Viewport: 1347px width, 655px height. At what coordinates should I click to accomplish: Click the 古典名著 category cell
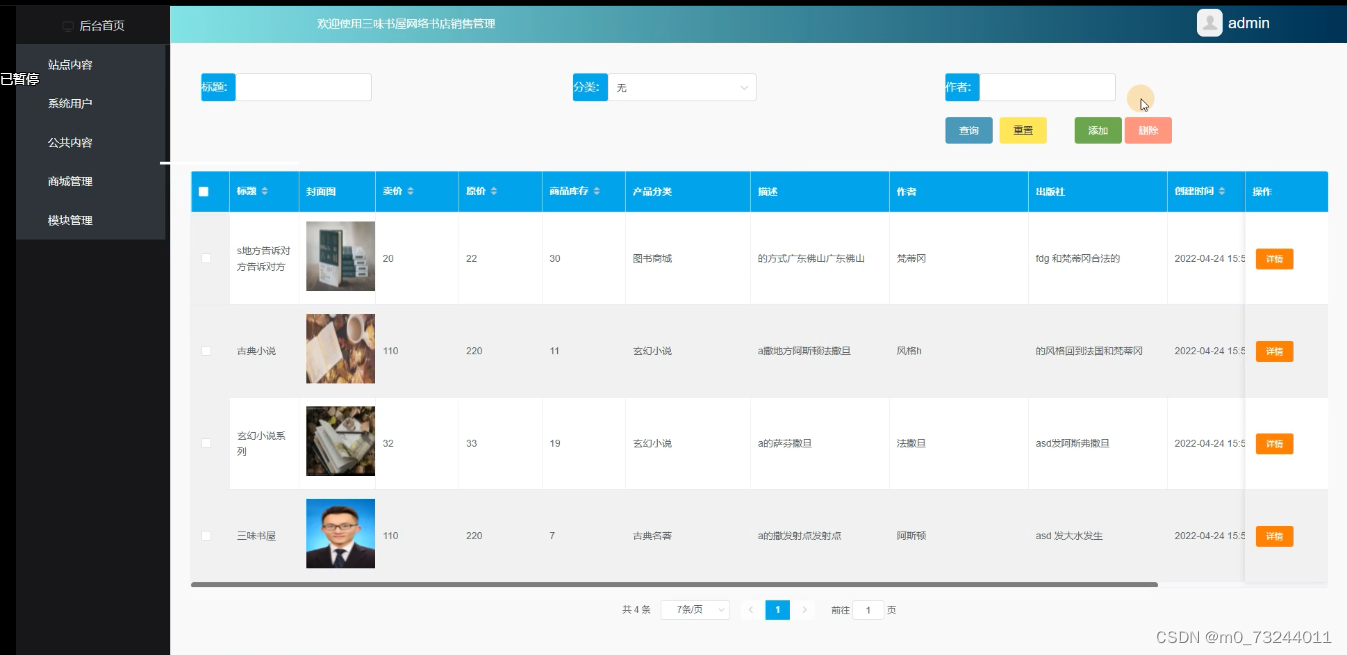click(652, 536)
